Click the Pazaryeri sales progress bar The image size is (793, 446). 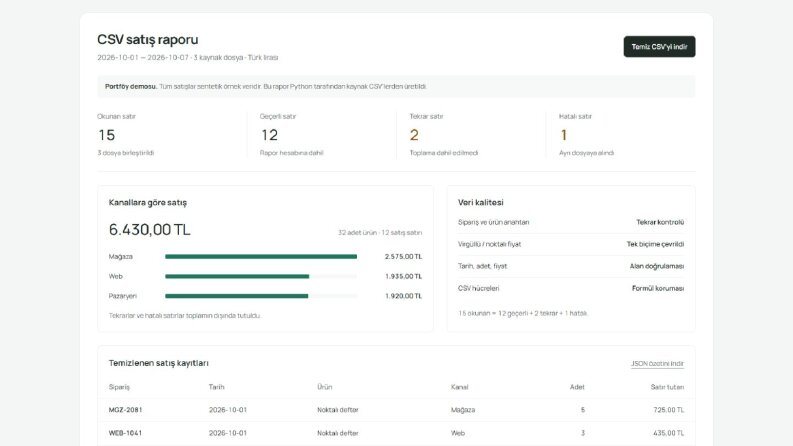coord(261,296)
